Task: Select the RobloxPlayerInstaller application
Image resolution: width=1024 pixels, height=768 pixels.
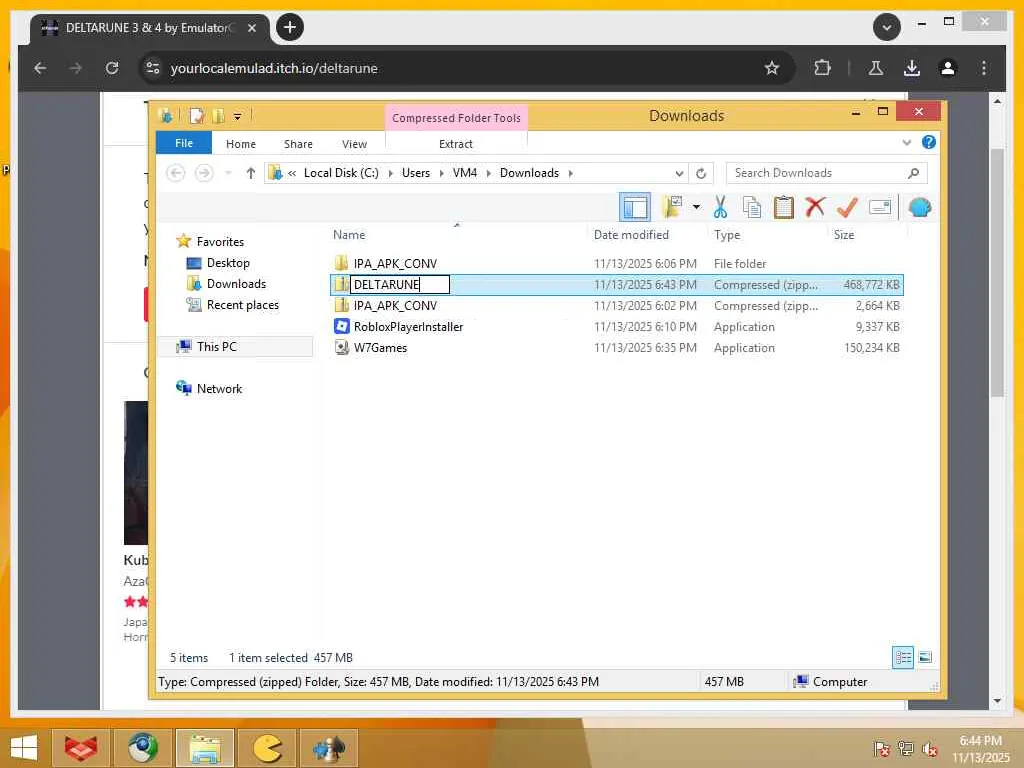Action: click(616, 327)
